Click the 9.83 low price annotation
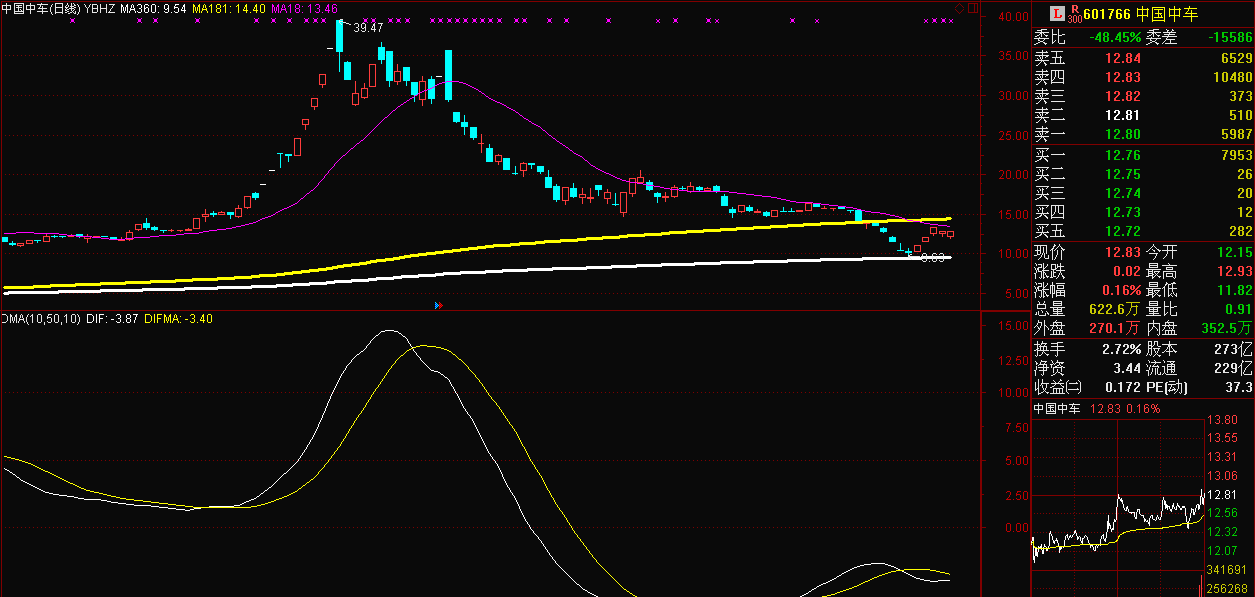The width and height of the screenshot is (1255, 597). 933,258
